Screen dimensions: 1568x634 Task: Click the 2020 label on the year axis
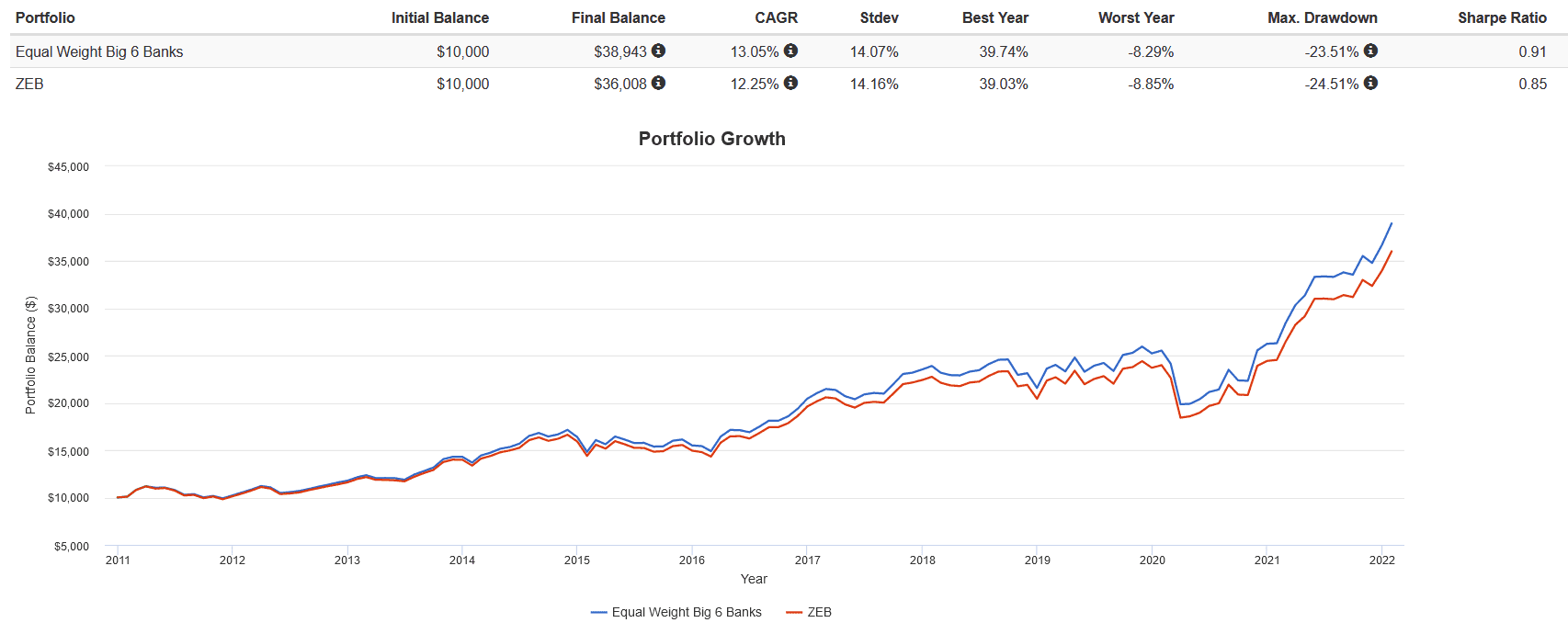click(1152, 560)
